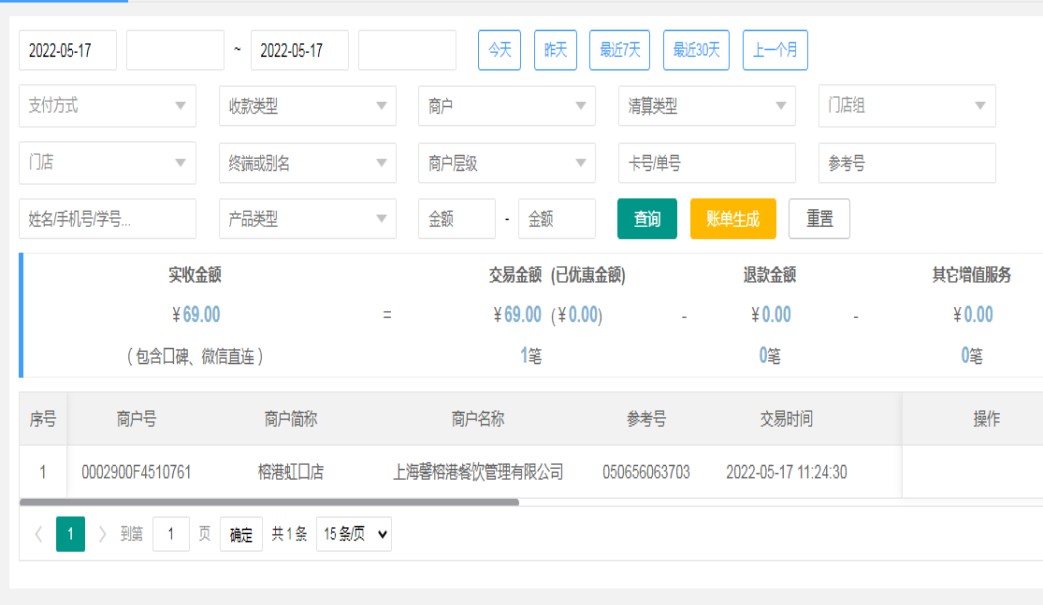Click the 卡号/单号 input field

[x=706, y=163]
